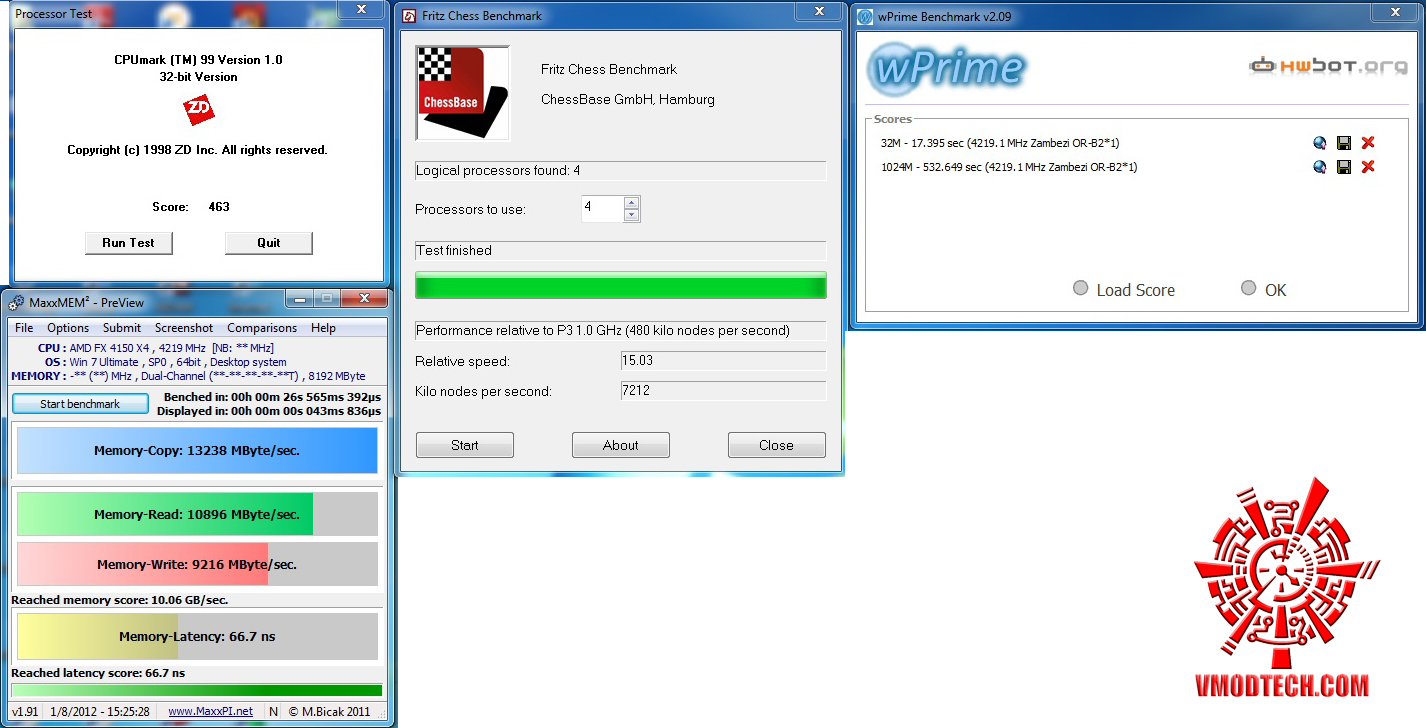Open the Comparisons menu in MaxxMEM
1426x728 pixels.
[x=262, y=328]
